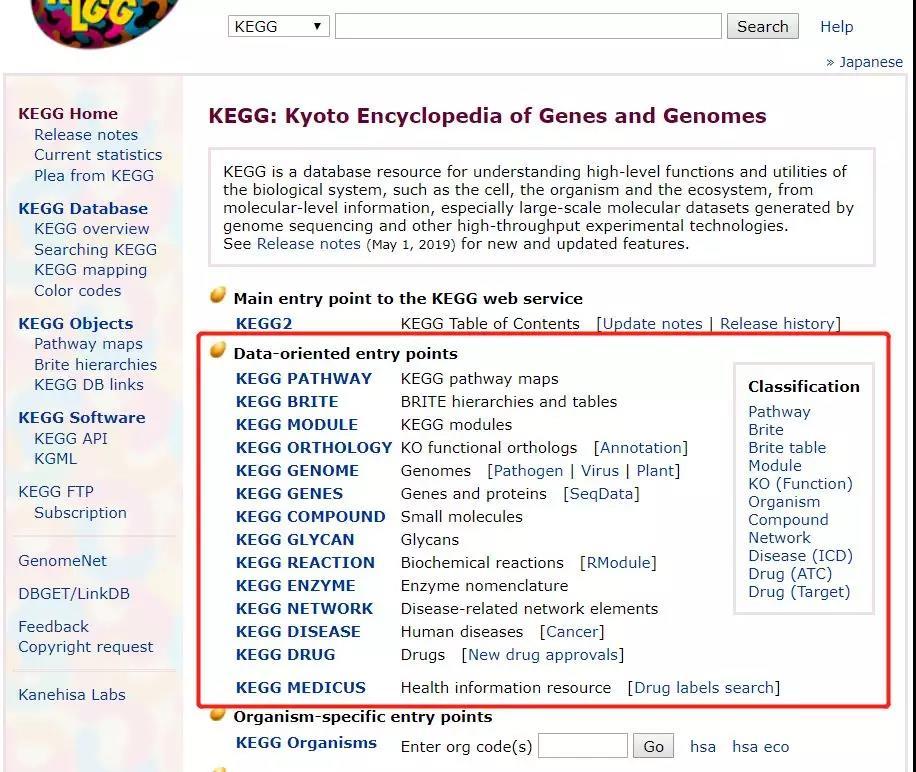Click the Go button for organisms
916x772 pixels.
click(653, 746)
